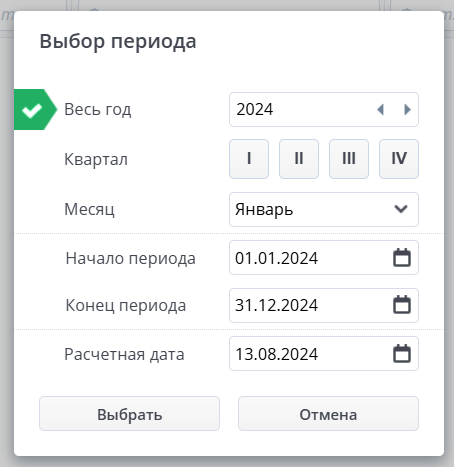454x467 pixels.
Task: Advance to next year with right arrow
Action: (x=407, y=109)
